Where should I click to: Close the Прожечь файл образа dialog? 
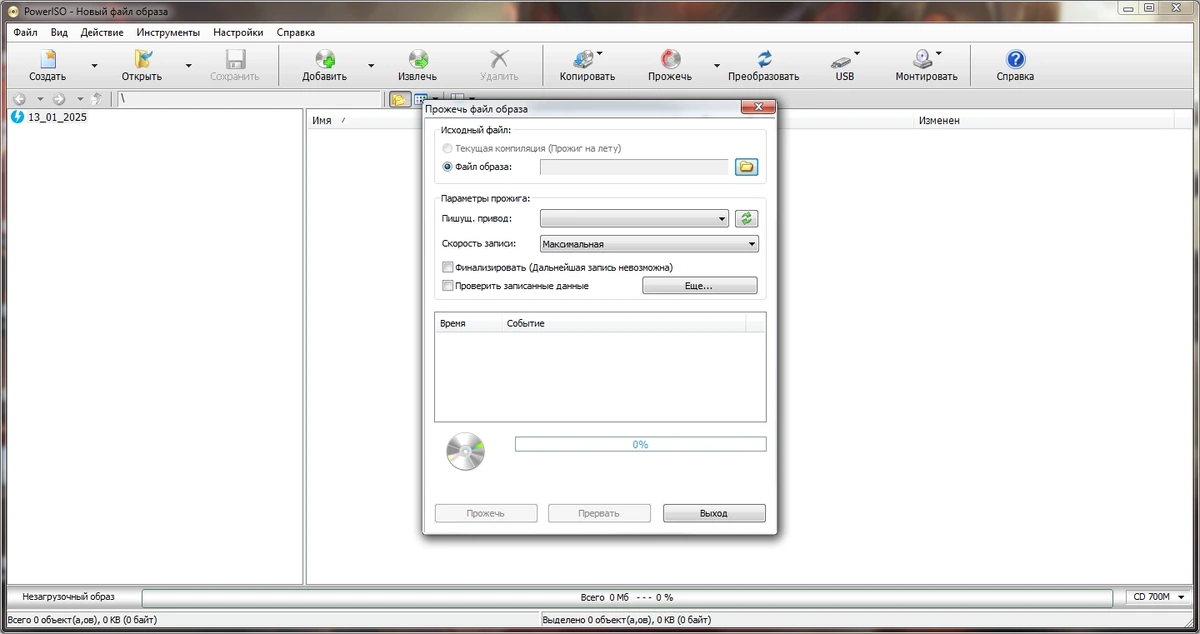(758, 107)
